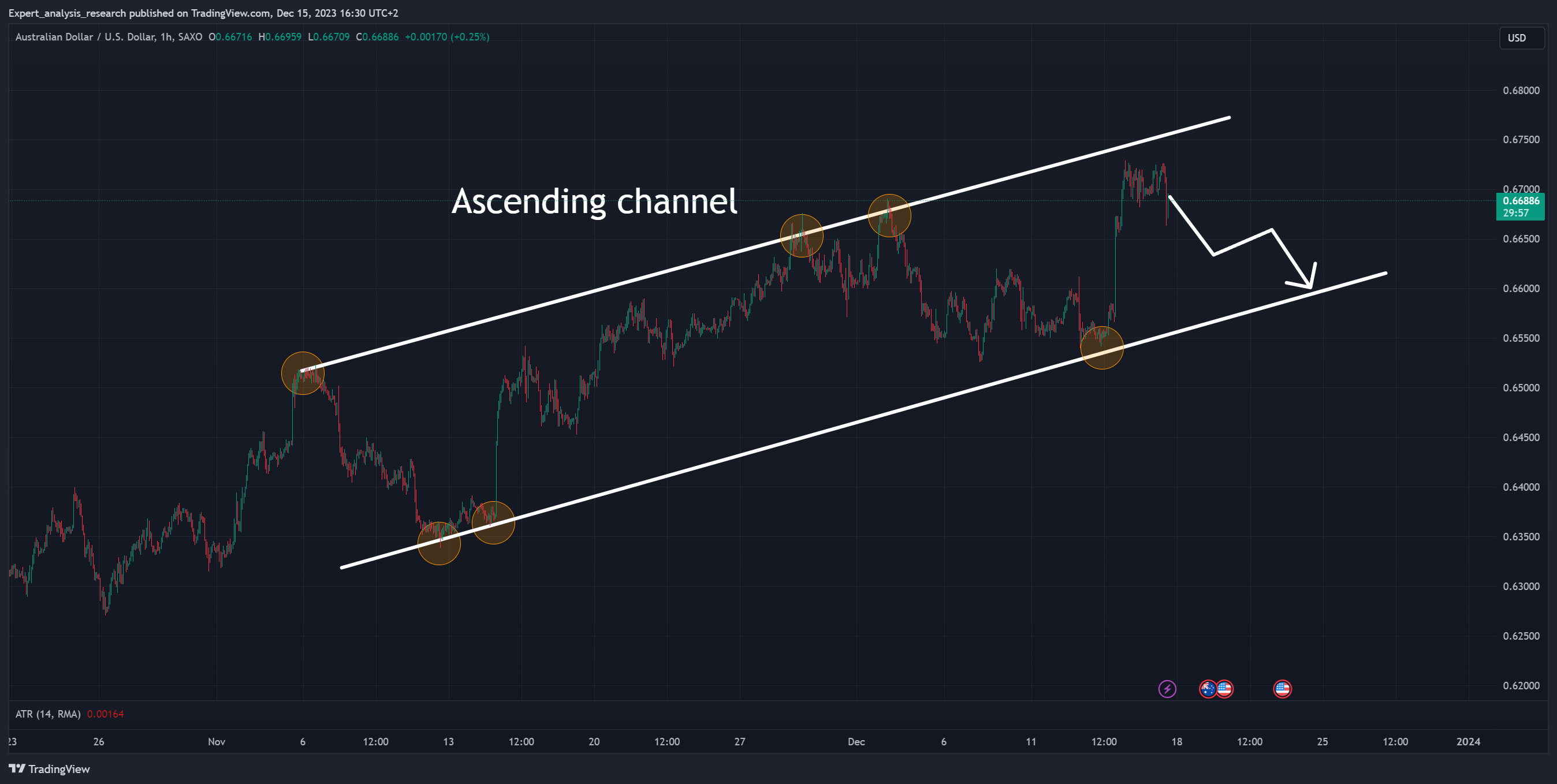The image size is (1557, 784).
Task: Click the 0.66000 price axis label
Action: pos(1521,289)
